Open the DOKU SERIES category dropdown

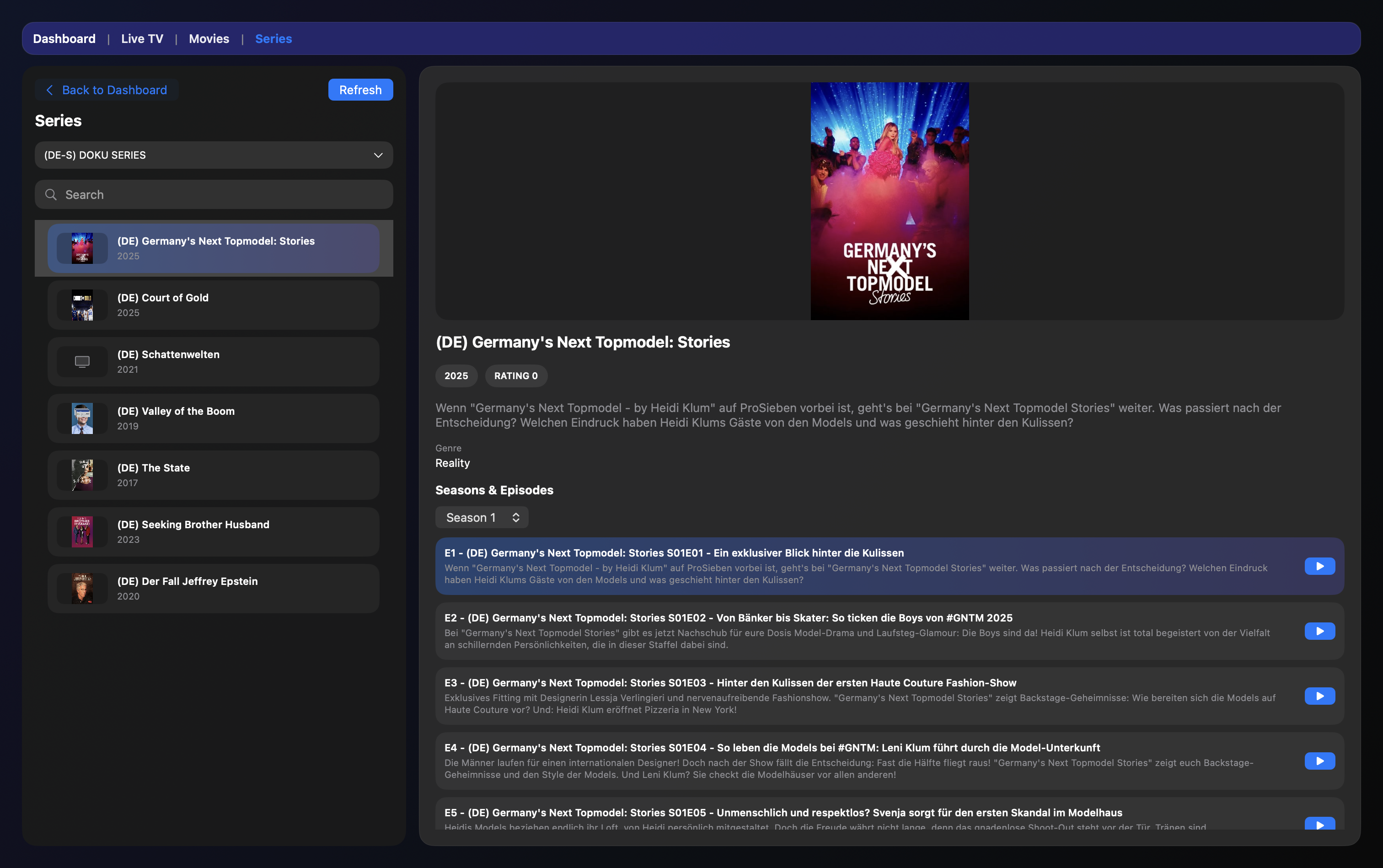(x=214, y=155)
